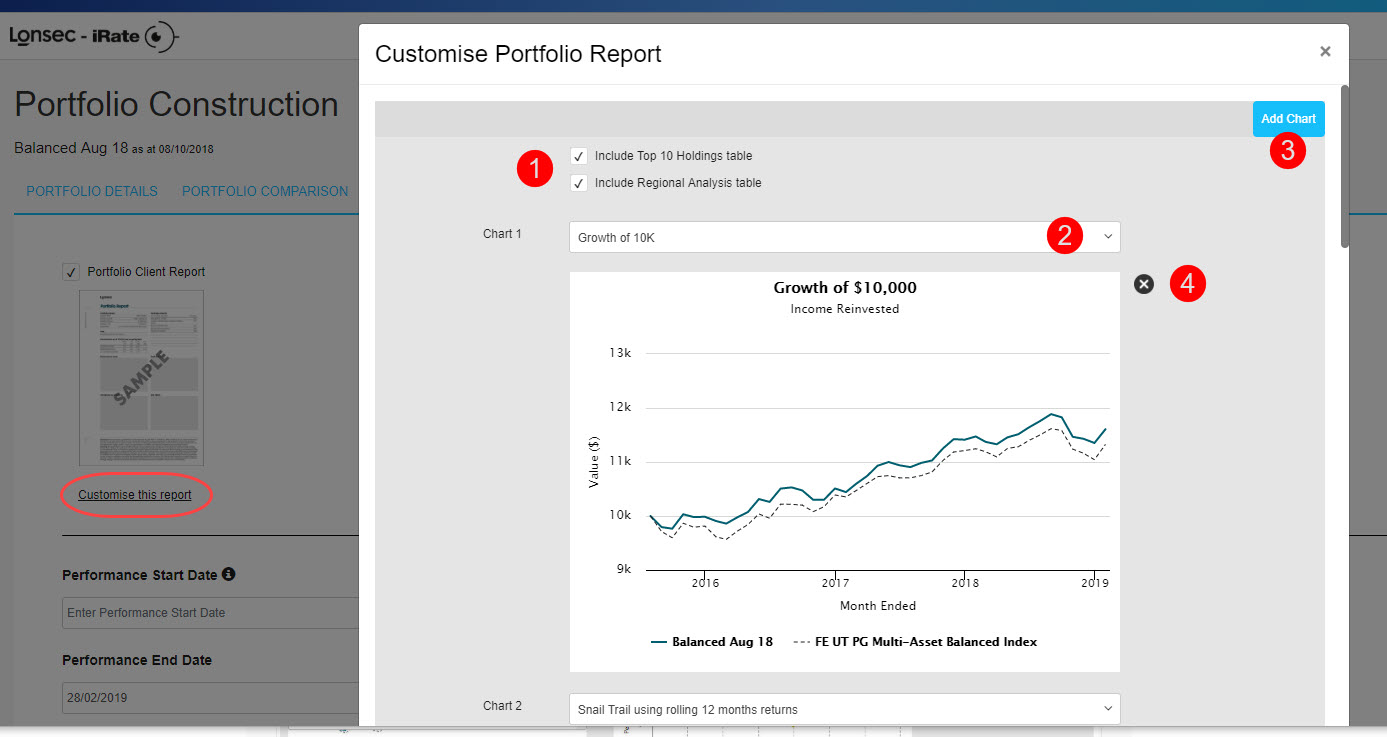Click the Performance Start Date input field
The width and height of the screenshot is (1387, 737).
210,613
